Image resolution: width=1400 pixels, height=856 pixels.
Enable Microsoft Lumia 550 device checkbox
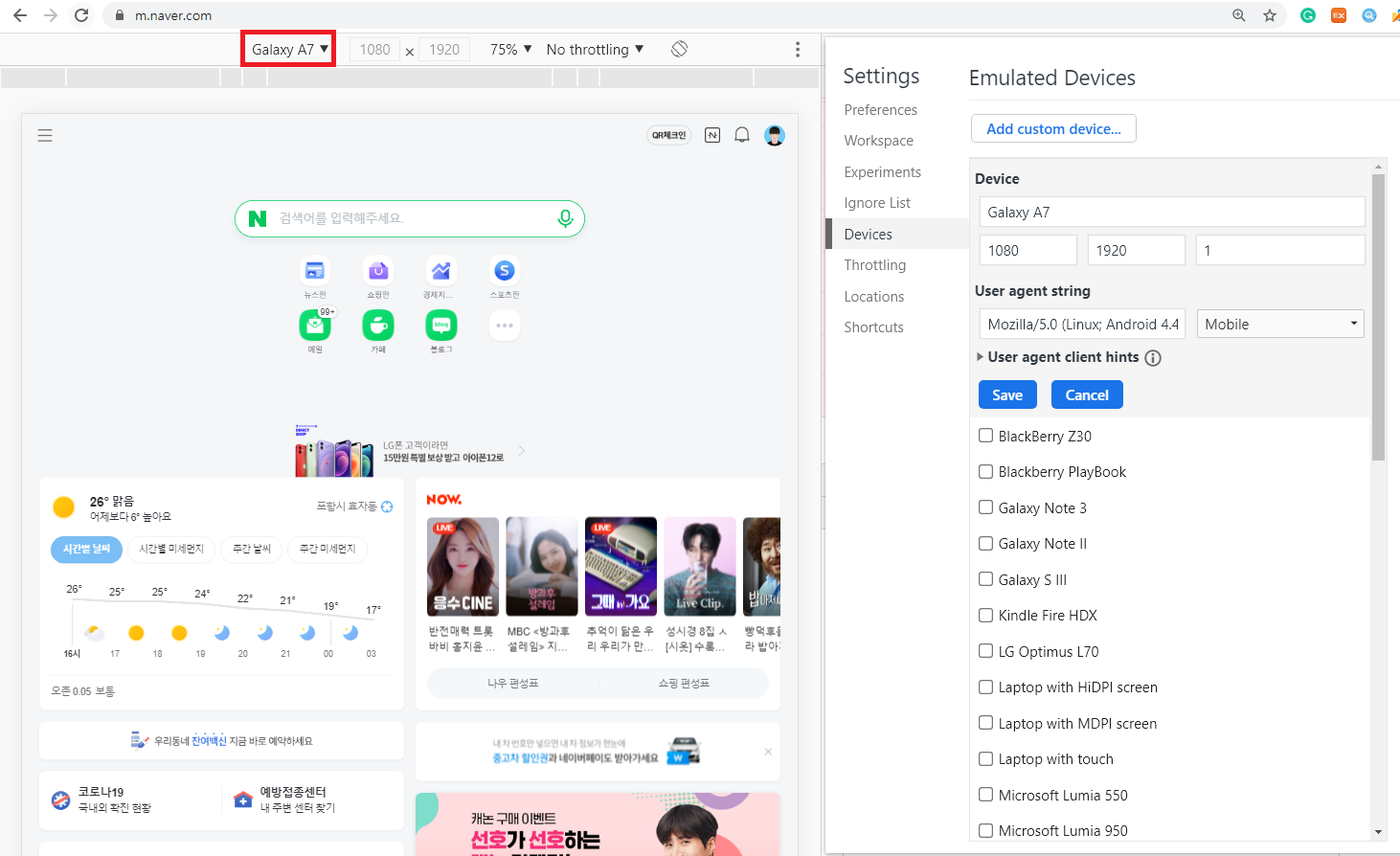(985, 795)
